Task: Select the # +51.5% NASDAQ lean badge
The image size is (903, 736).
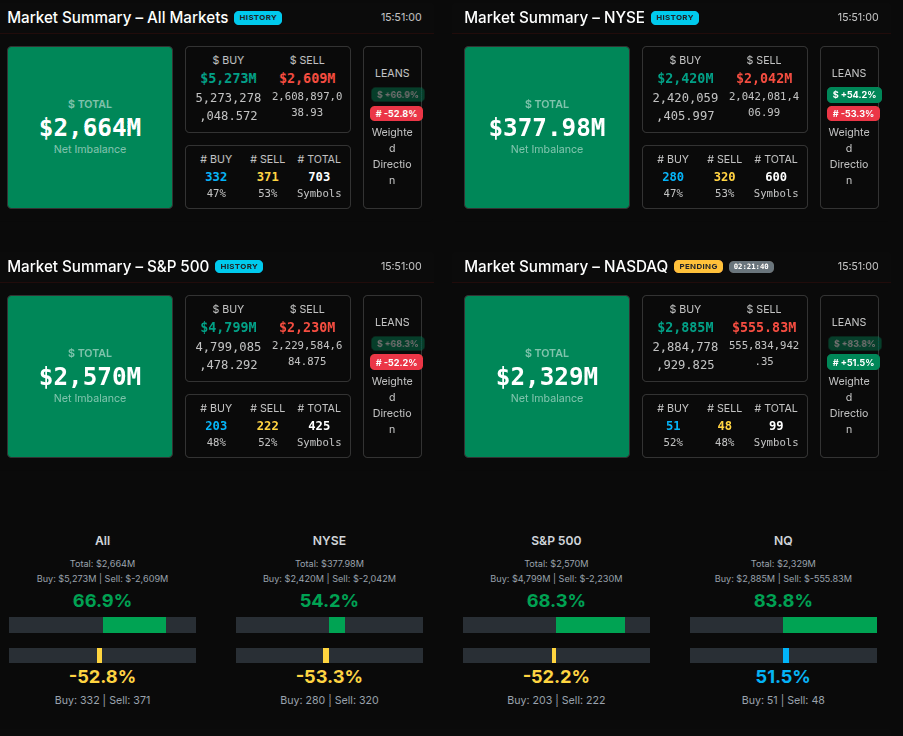Action: pyautogui.click(x=854, y=362)
